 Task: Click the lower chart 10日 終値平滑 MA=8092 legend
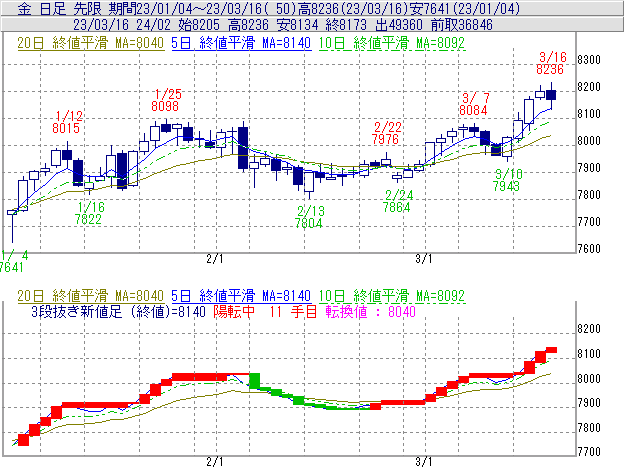(x=392, y=296)
